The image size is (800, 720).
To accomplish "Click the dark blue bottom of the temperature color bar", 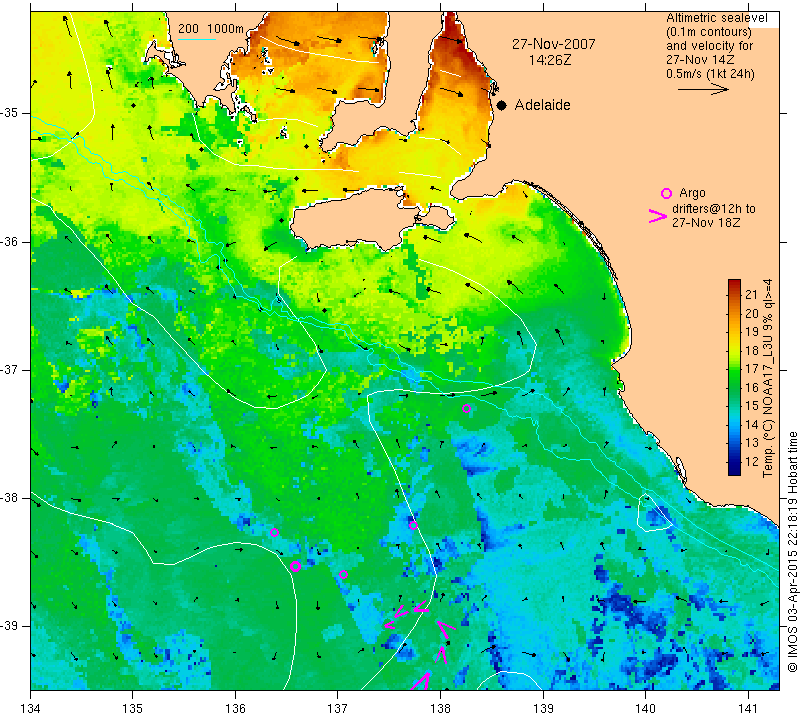I will click(x=734, y=470).
